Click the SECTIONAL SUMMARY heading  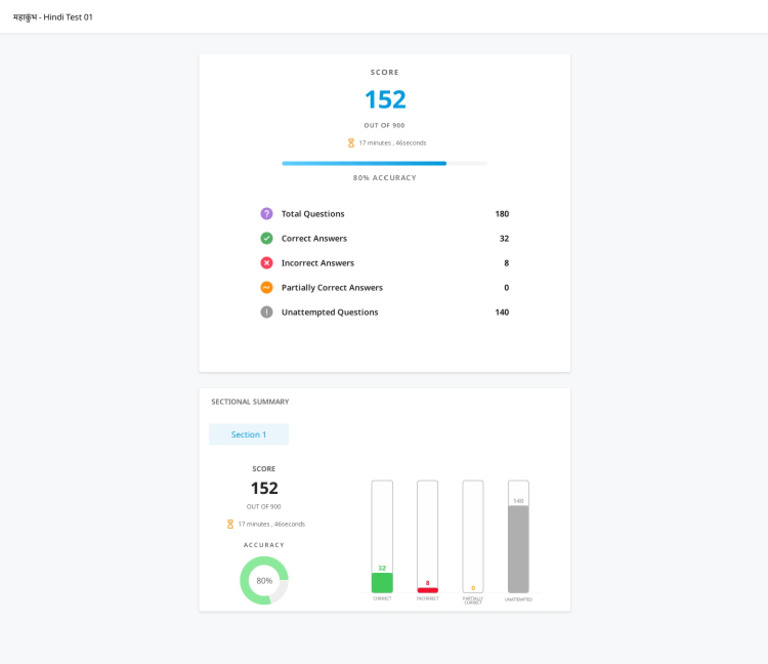[250, 402]
